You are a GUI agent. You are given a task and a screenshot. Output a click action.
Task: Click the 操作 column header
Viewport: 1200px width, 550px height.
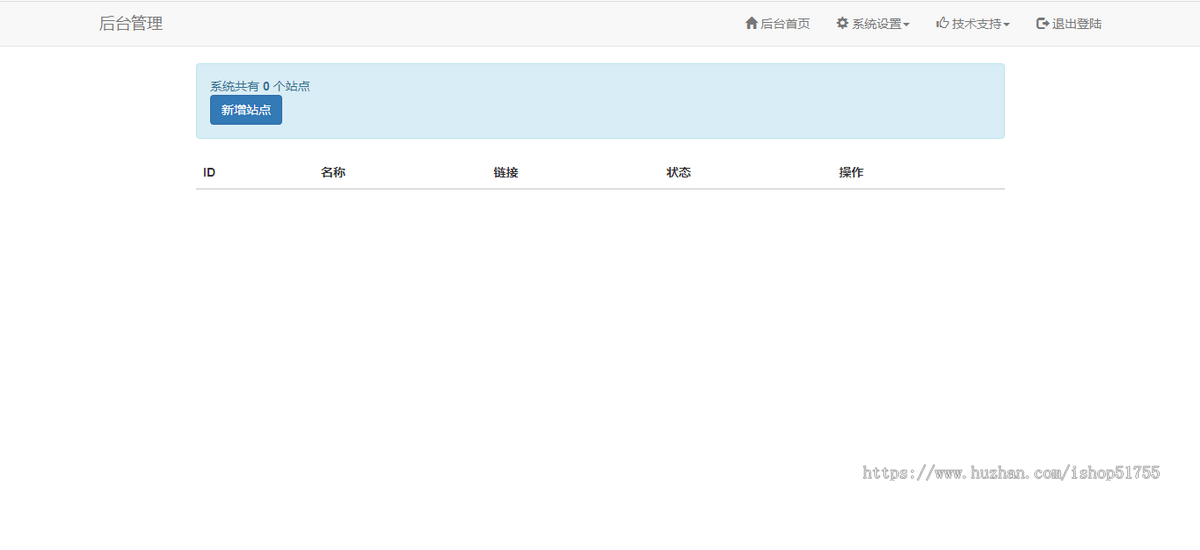[851, 172]
